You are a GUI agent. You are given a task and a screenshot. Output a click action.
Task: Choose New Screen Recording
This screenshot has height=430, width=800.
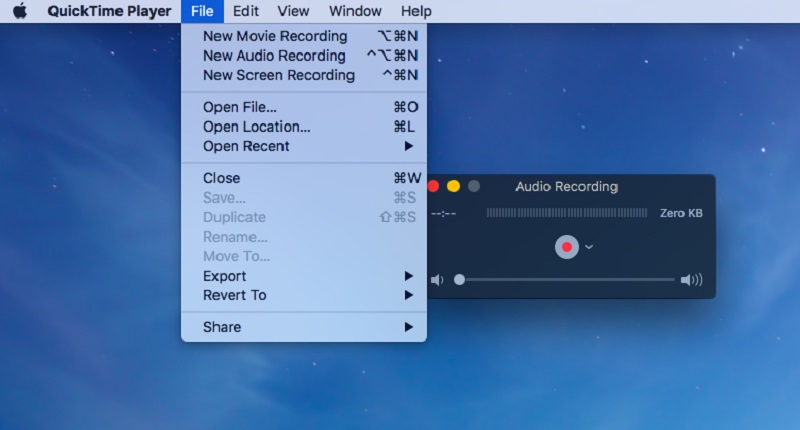(x=304, y=75)
